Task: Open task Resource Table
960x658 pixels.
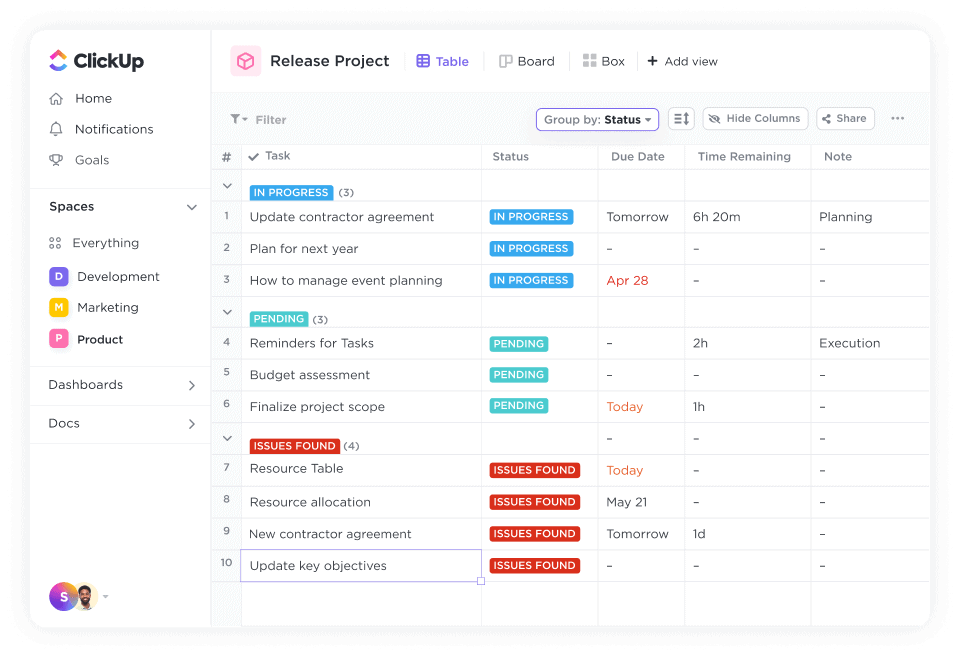Action: tap(296, 469)
